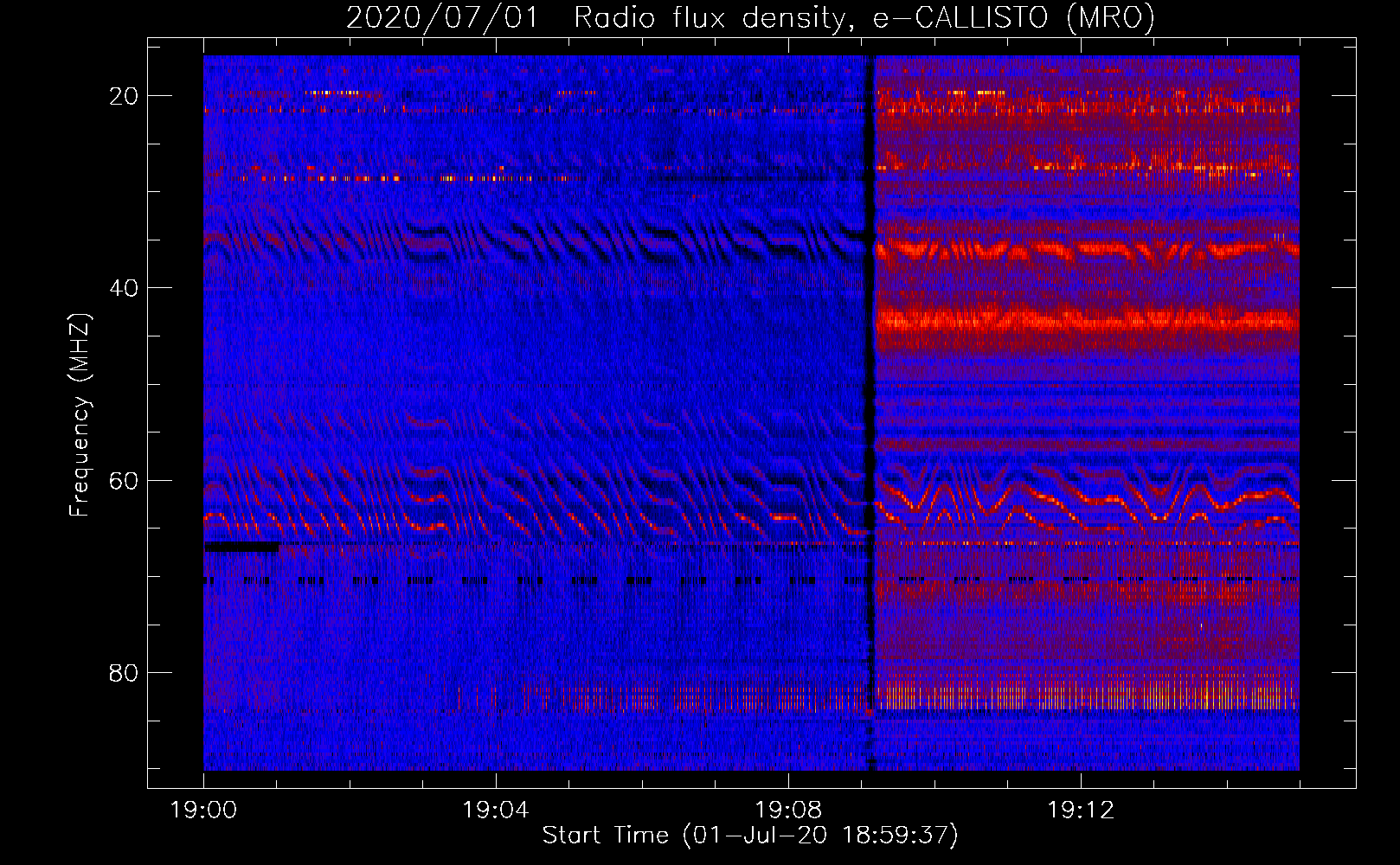
Task: Click the "Frequency (MHZ)" axis label
Action: point(80,415)
